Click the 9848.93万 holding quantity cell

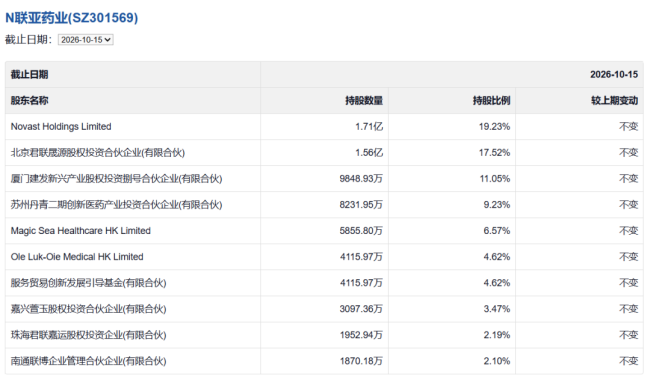coord(361,179)
